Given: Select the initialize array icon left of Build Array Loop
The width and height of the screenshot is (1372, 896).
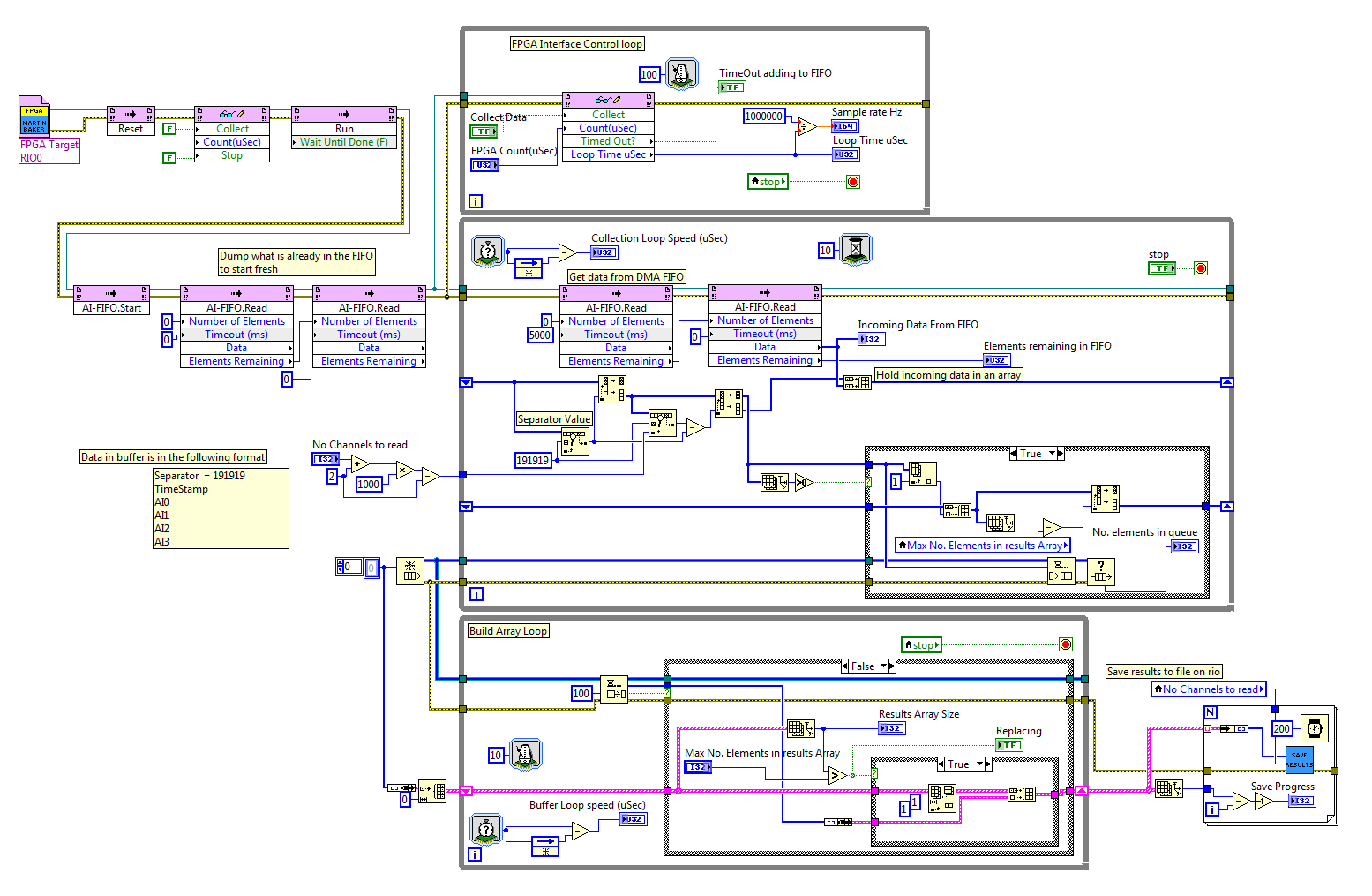Looking at the screenshot, I should 432,792.
